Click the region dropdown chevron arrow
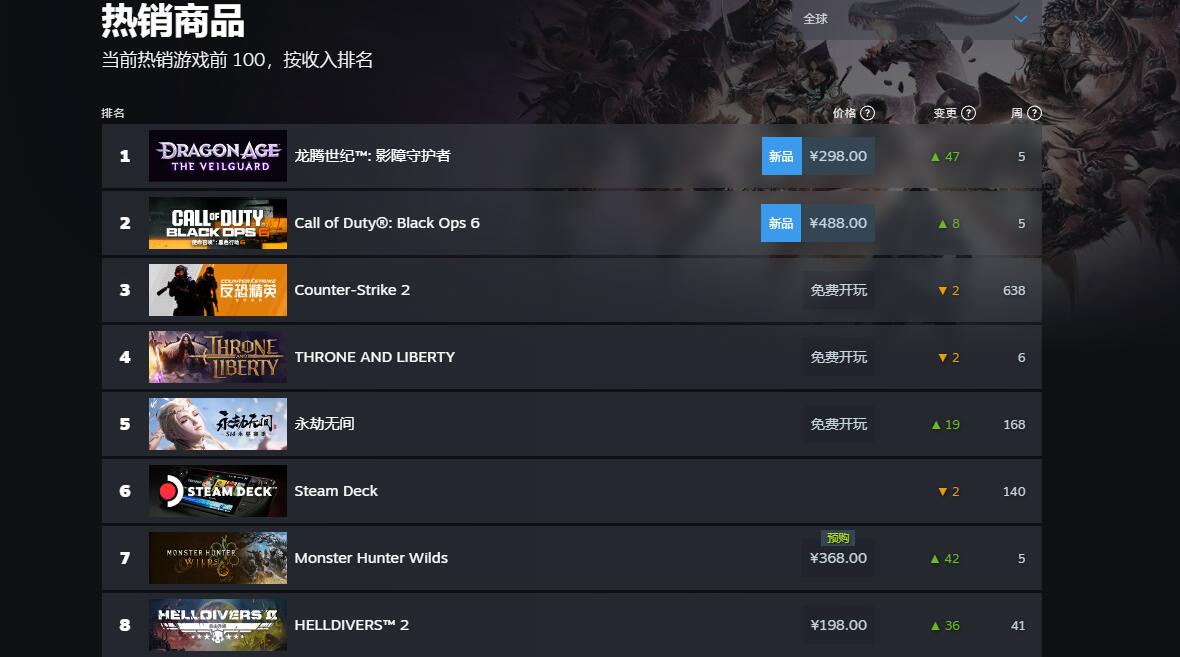The image size is (1180, 657). click(1020, 19)
